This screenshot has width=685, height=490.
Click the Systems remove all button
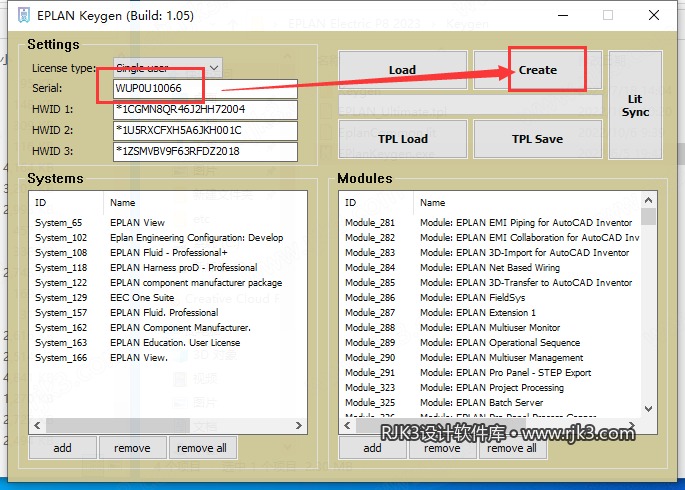tap(202, 448)
